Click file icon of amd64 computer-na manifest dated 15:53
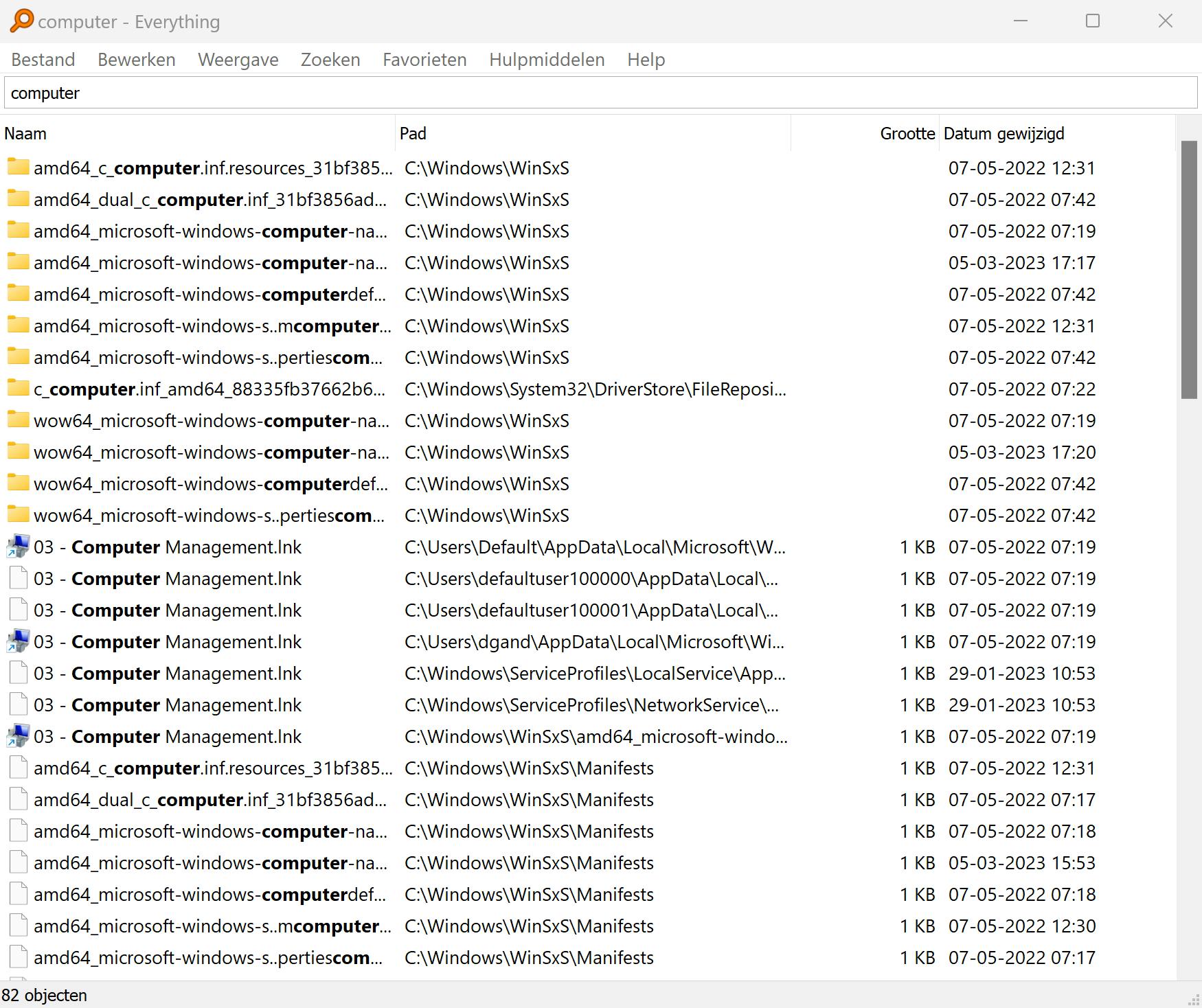 coord(18,862)
